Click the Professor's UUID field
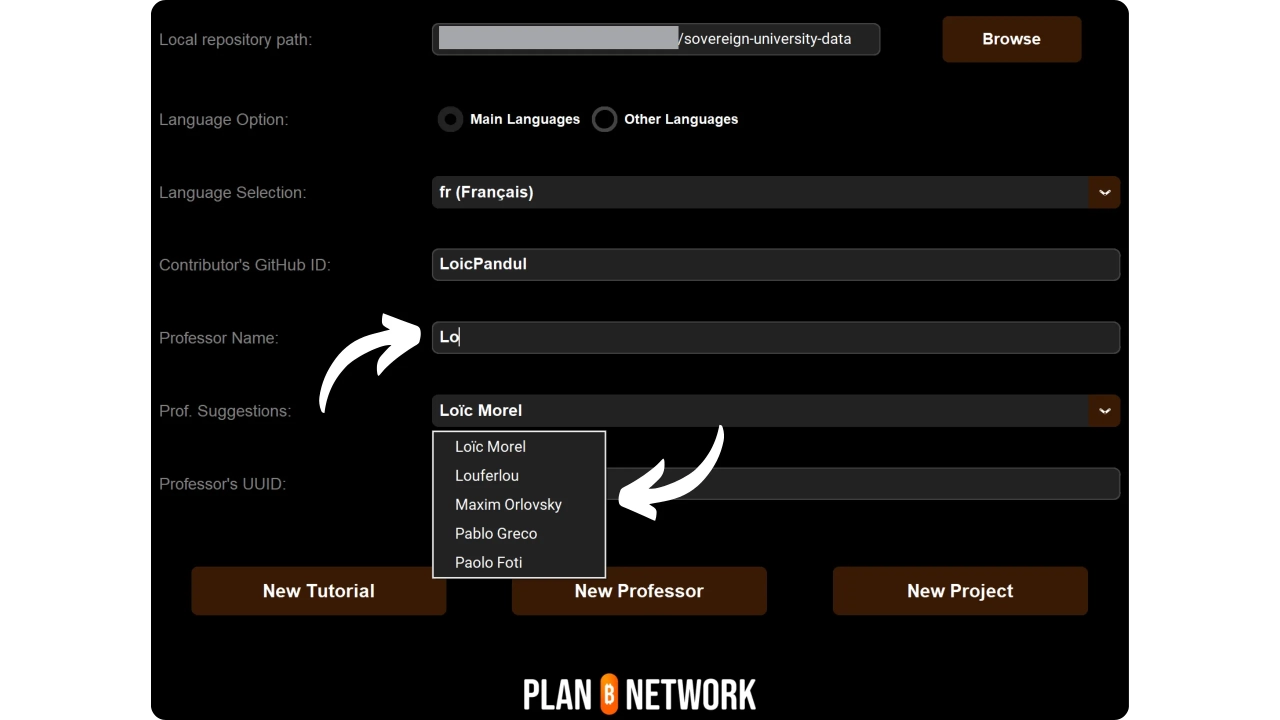This screenshot has height=720, width=1280. [860, 484]
